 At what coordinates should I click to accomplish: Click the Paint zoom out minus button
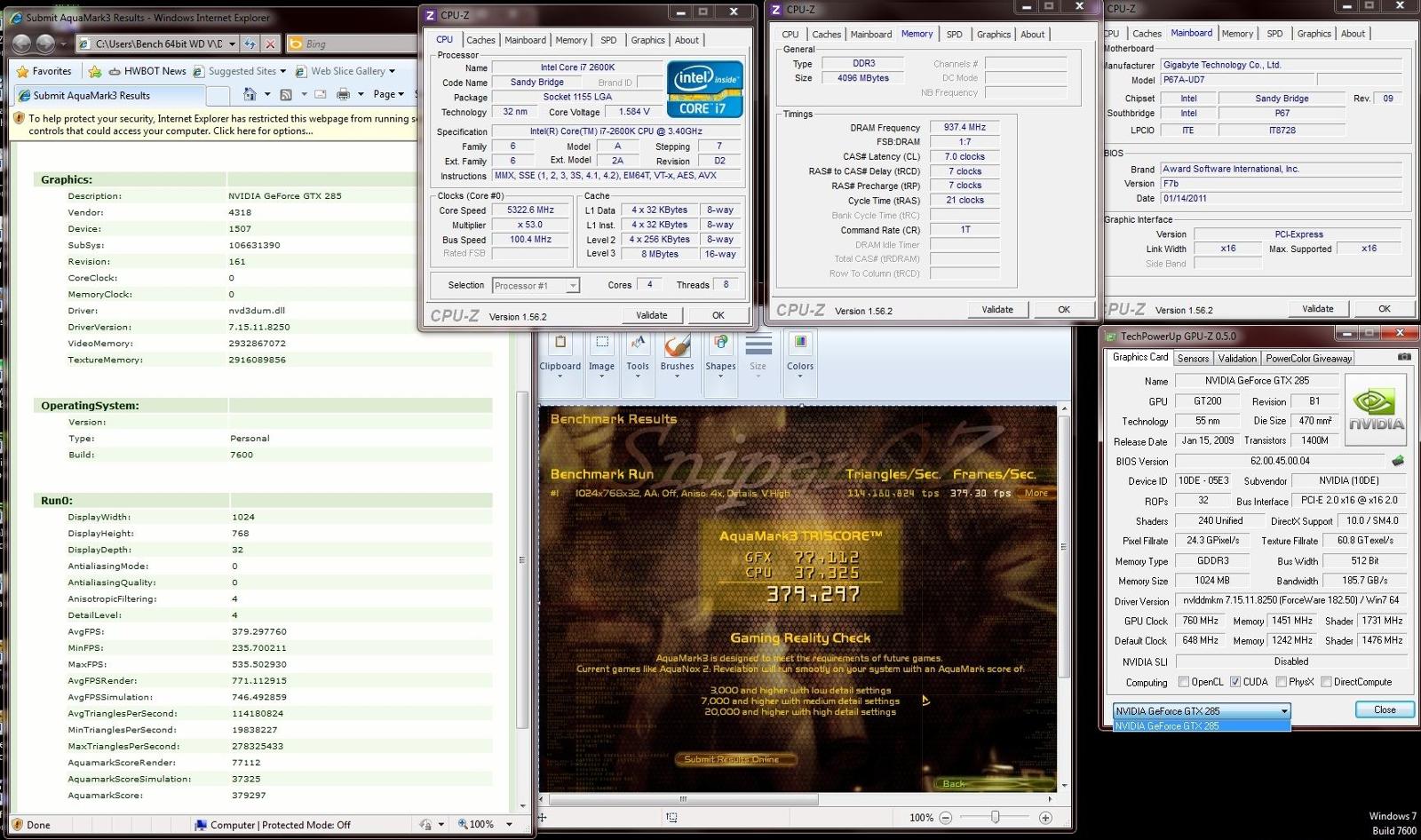pyautogui.click(x=945, y=818)
